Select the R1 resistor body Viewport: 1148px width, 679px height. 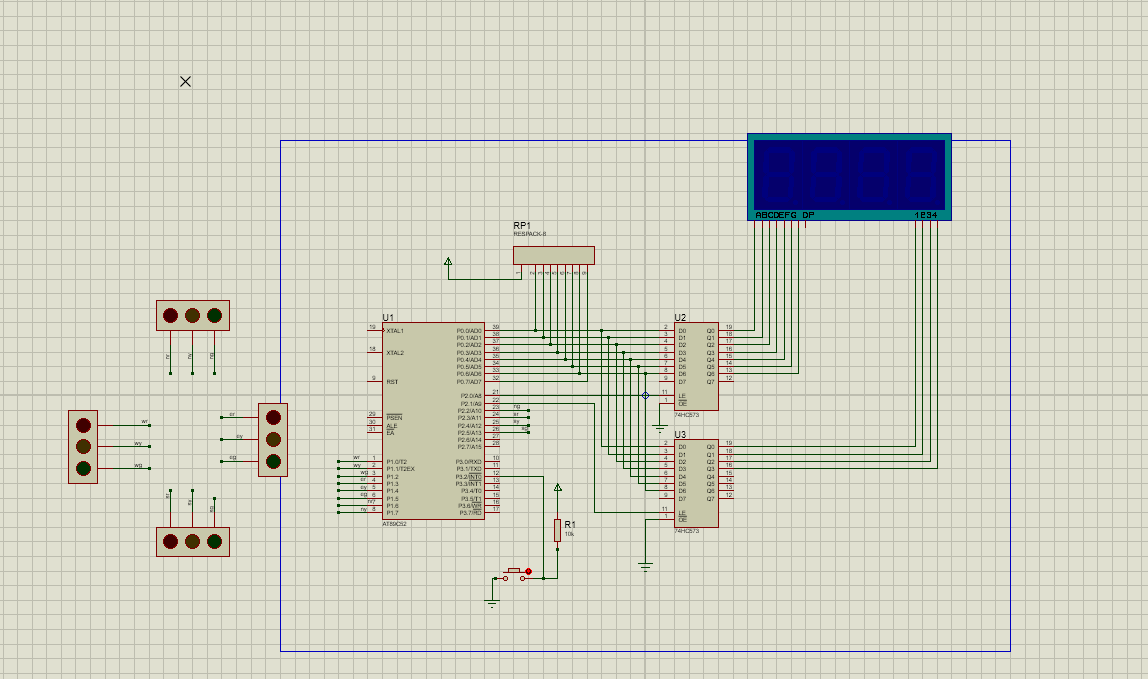click(x=557, y=530)
